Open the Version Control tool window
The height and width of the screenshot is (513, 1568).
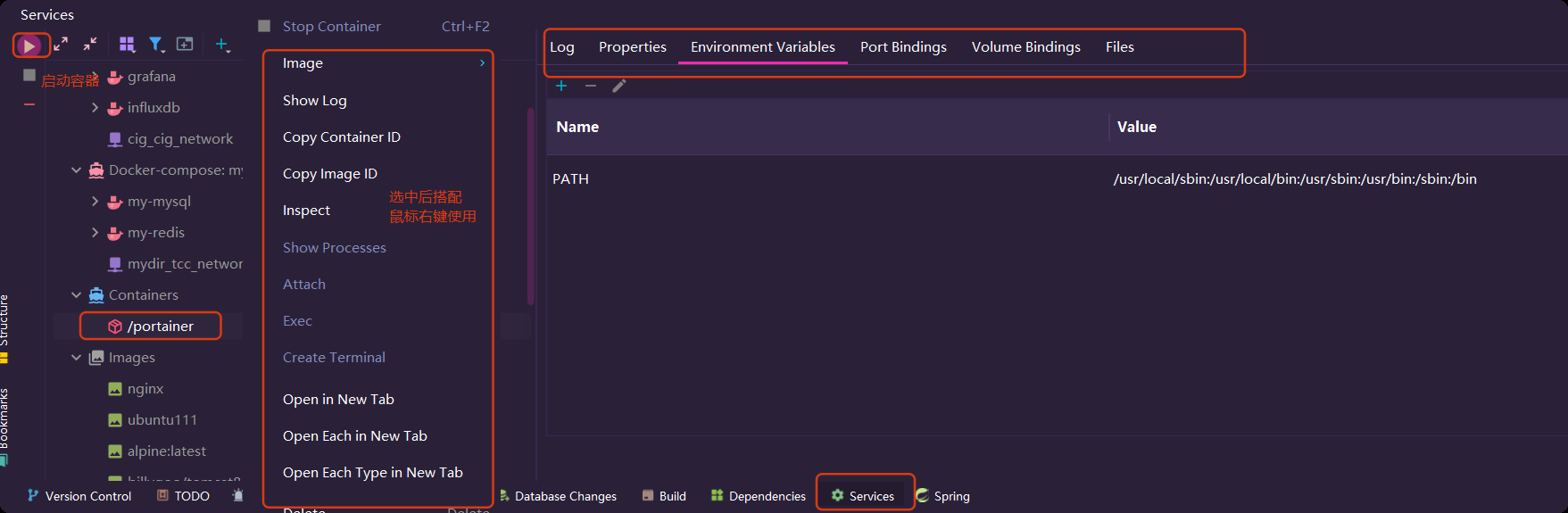click(79, 496)
